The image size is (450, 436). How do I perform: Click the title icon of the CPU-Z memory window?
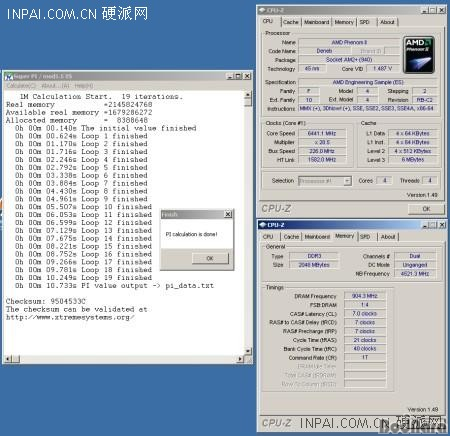click(263, 225)
